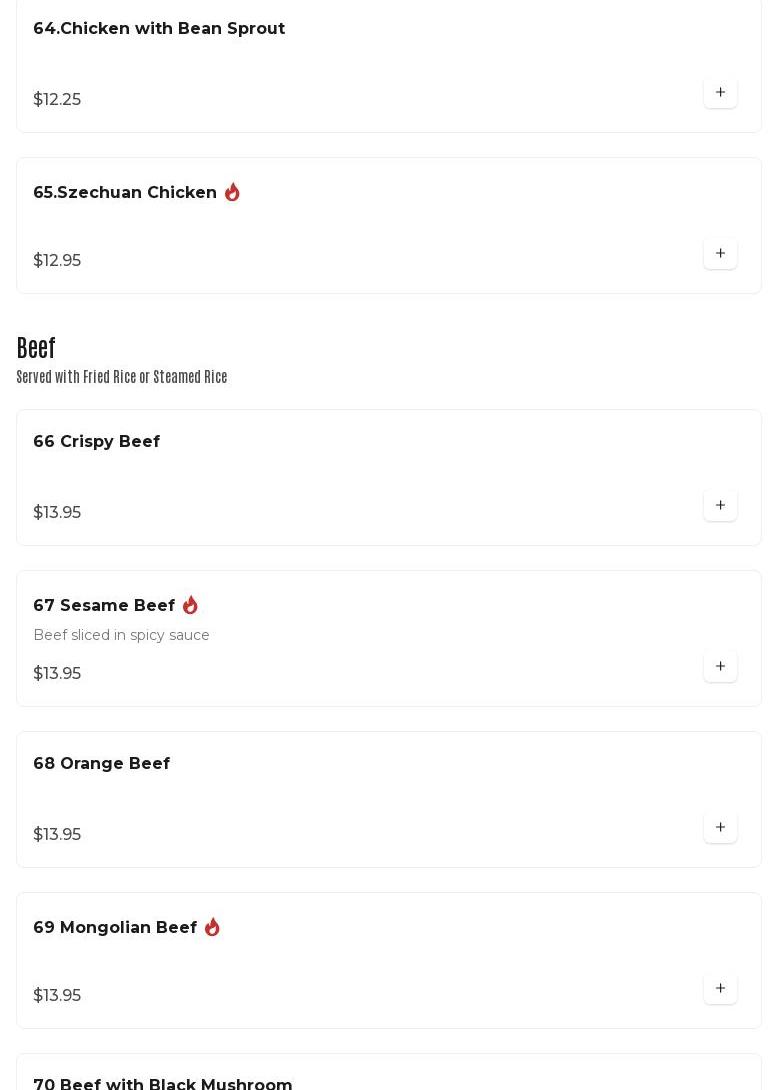Screen dimensions: 778x1090
Task: Open the 69 Mongolian Beef title
Action: coord(115,927)
